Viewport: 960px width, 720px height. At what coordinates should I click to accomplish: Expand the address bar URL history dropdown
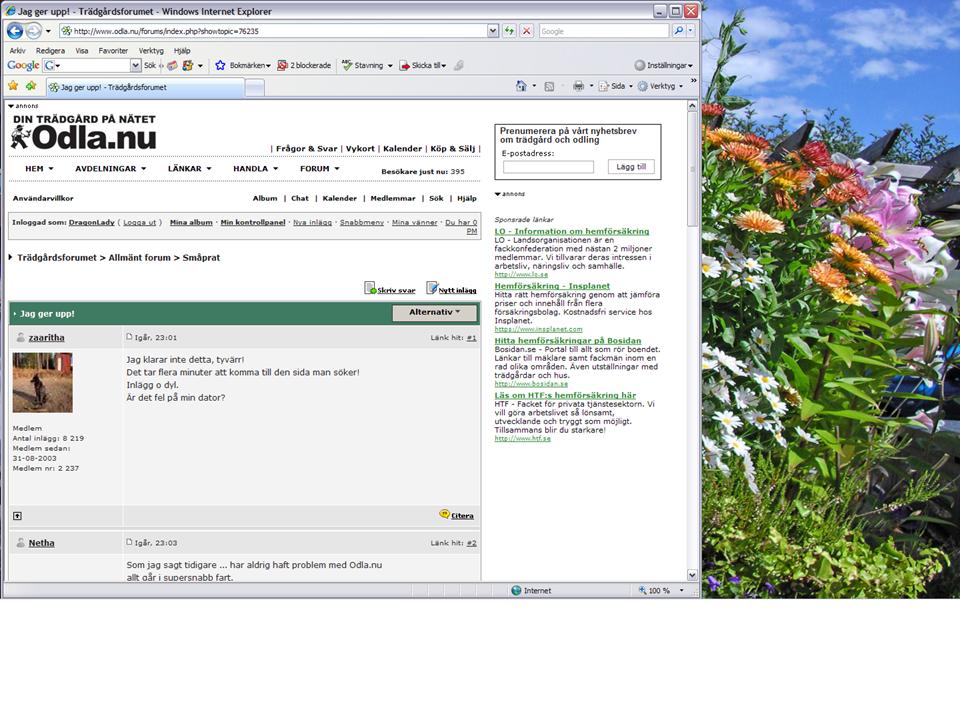493,31
